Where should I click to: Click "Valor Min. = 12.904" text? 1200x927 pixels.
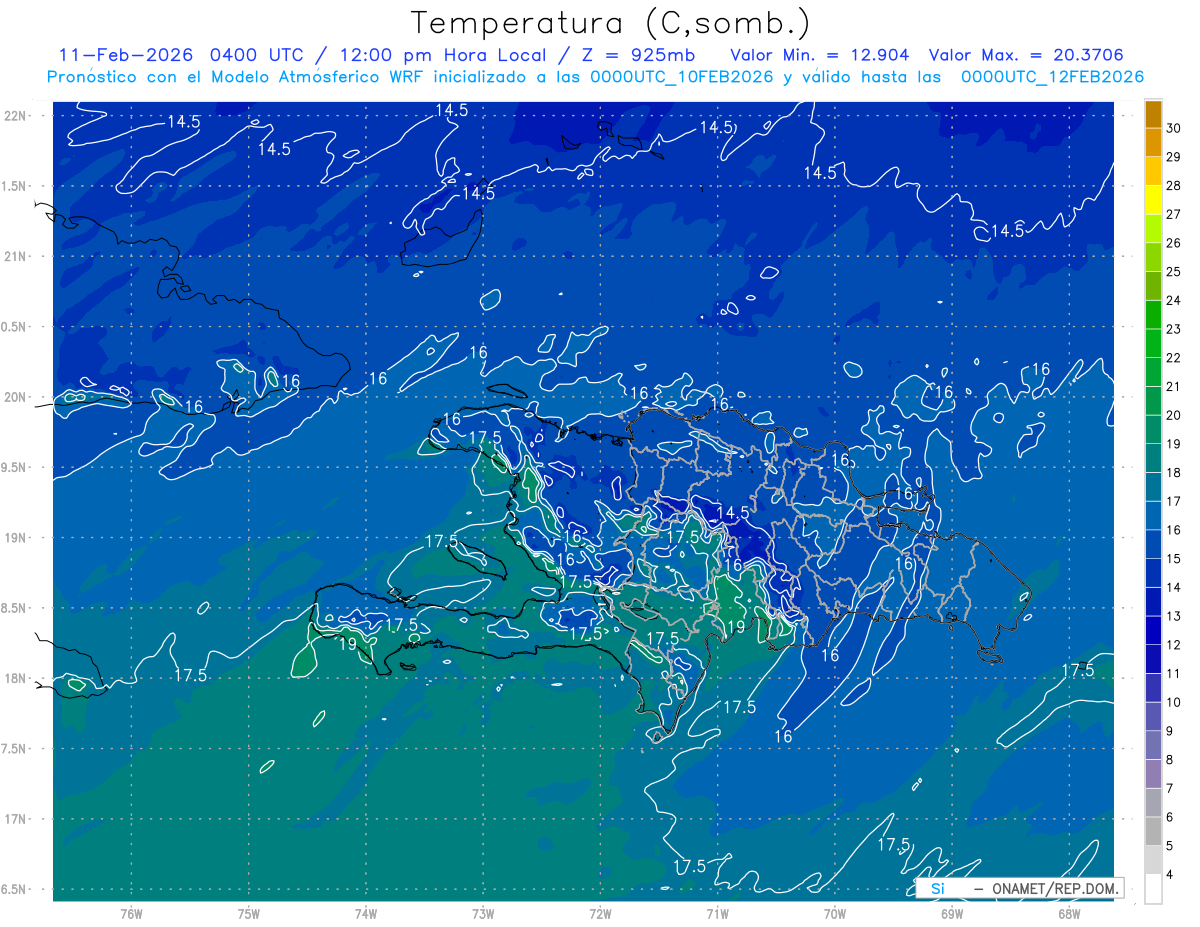[820, 55]
